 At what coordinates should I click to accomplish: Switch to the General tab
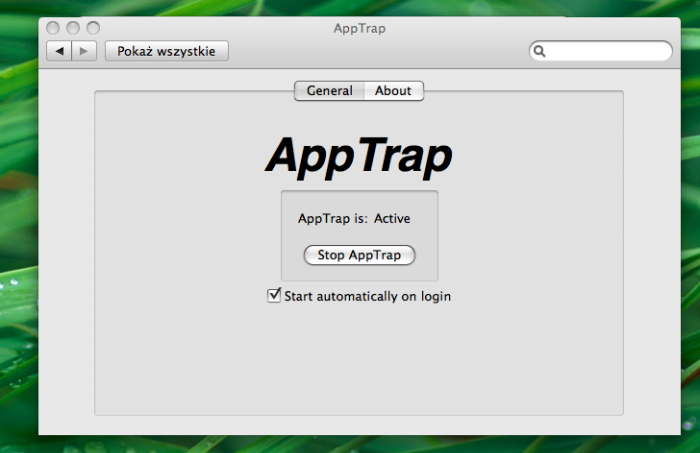(x=329, y=91)
